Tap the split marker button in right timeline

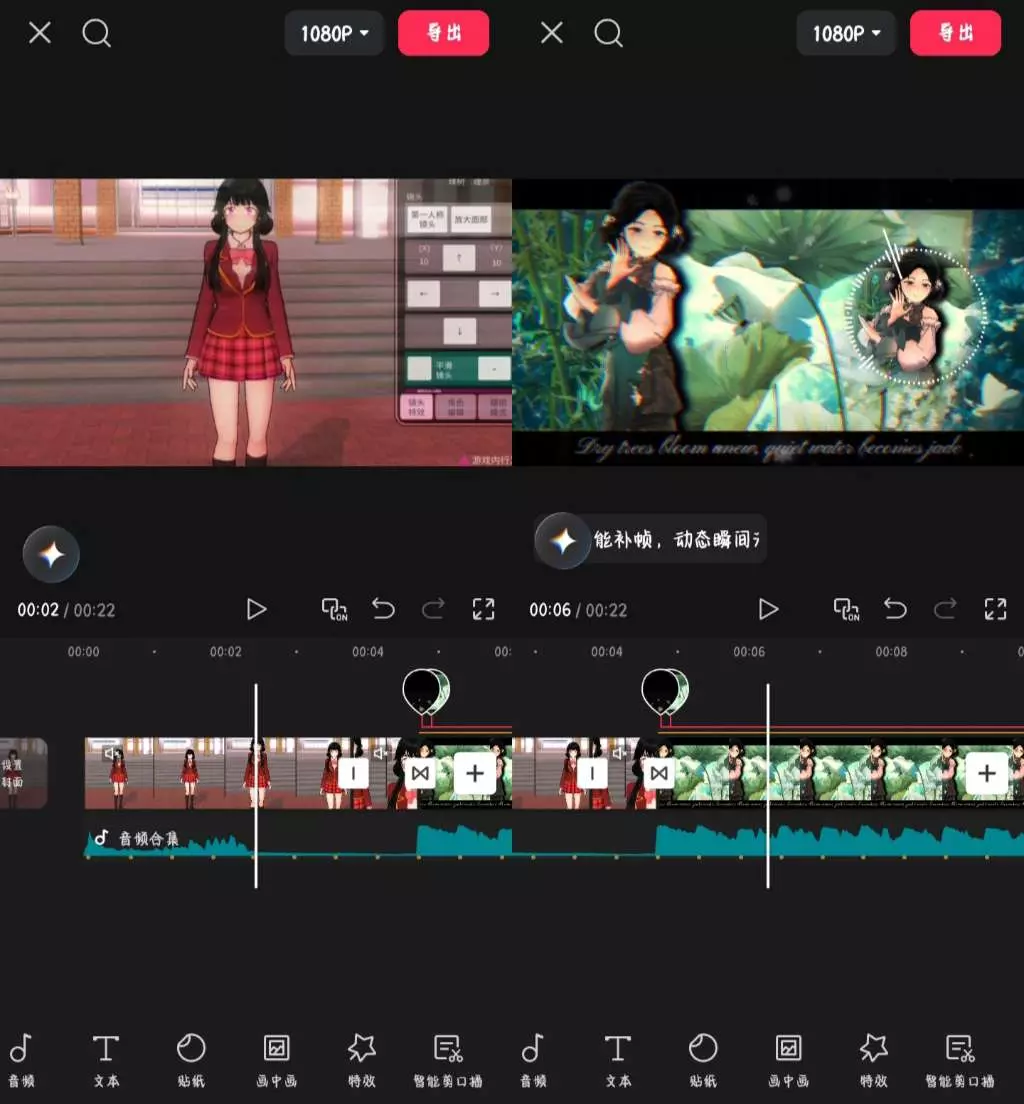click(x=592, y=773)
